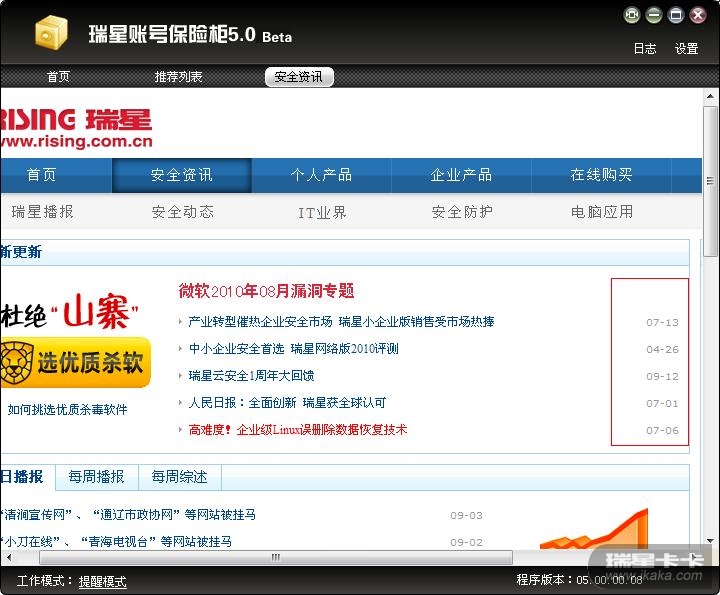Open article 人民日报:全面创新 瑞星获全球认可
The height and width of the screenshot is (595, 720).
(287, 403)
